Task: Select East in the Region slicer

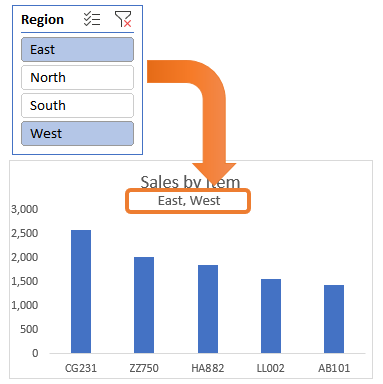Action: point(77,50)
